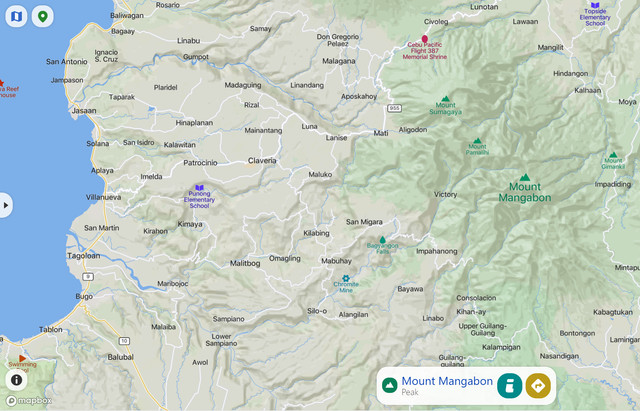Click the Lower Sampiano label
The image size is (640, 411).
pos(221,340)
